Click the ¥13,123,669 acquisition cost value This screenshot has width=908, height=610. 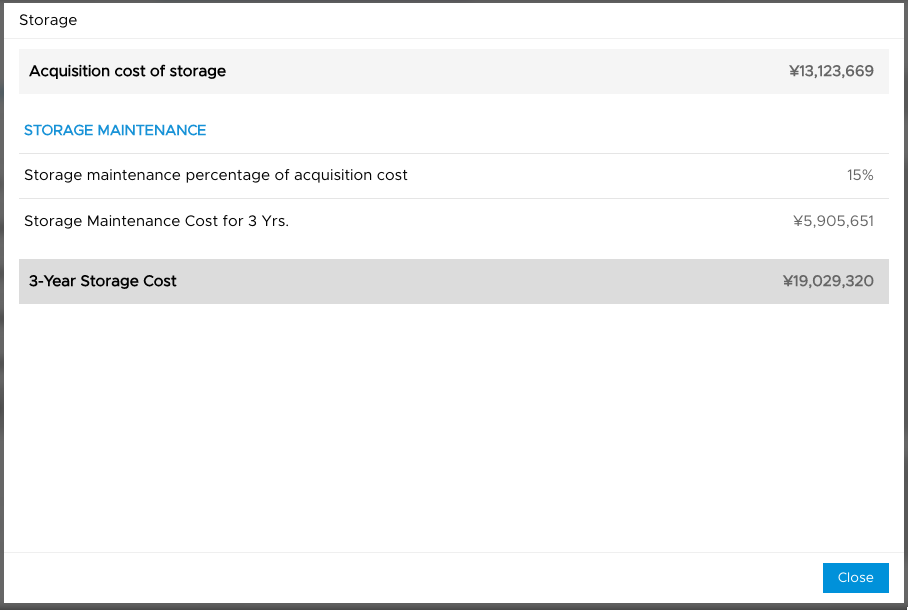pos(830,71)
